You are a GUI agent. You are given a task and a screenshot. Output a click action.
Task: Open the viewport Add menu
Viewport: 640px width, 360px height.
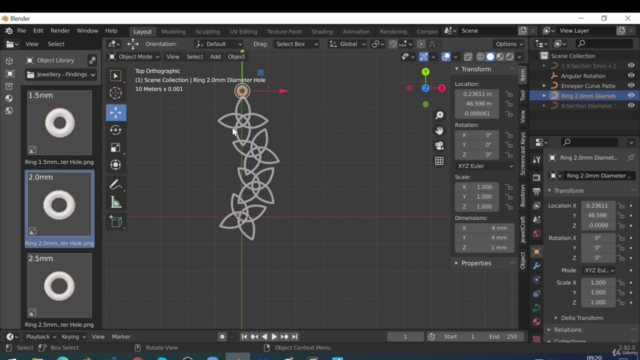(216, 57)
